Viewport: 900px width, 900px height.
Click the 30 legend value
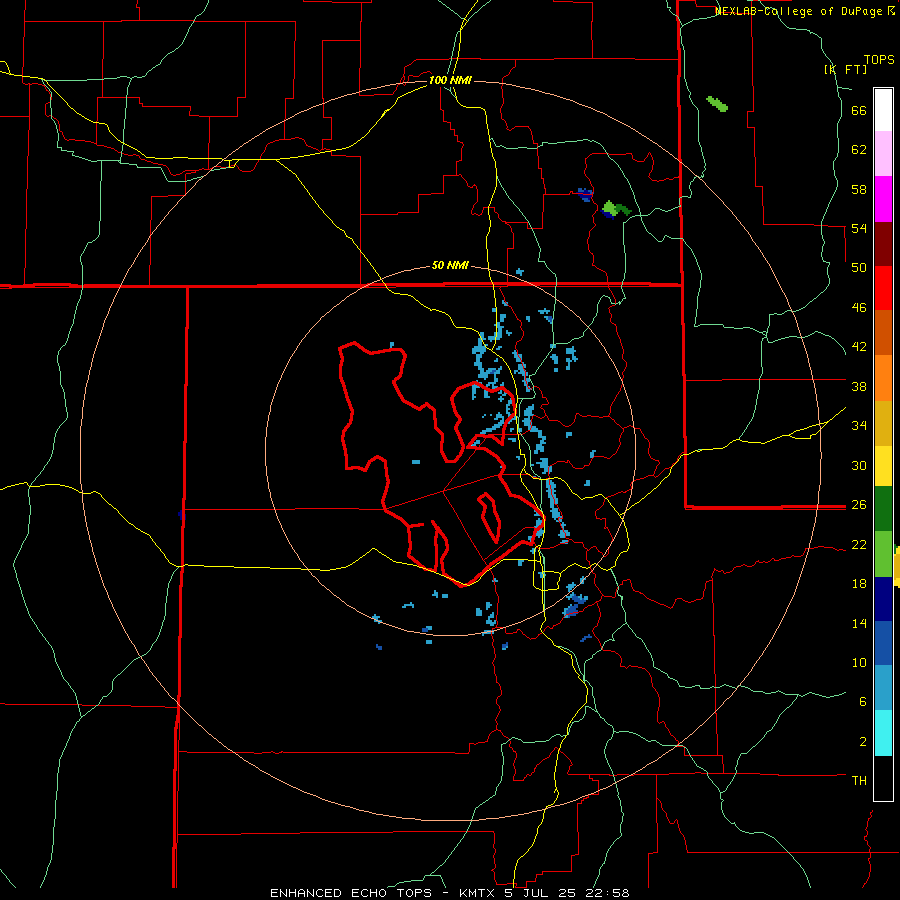859,465
